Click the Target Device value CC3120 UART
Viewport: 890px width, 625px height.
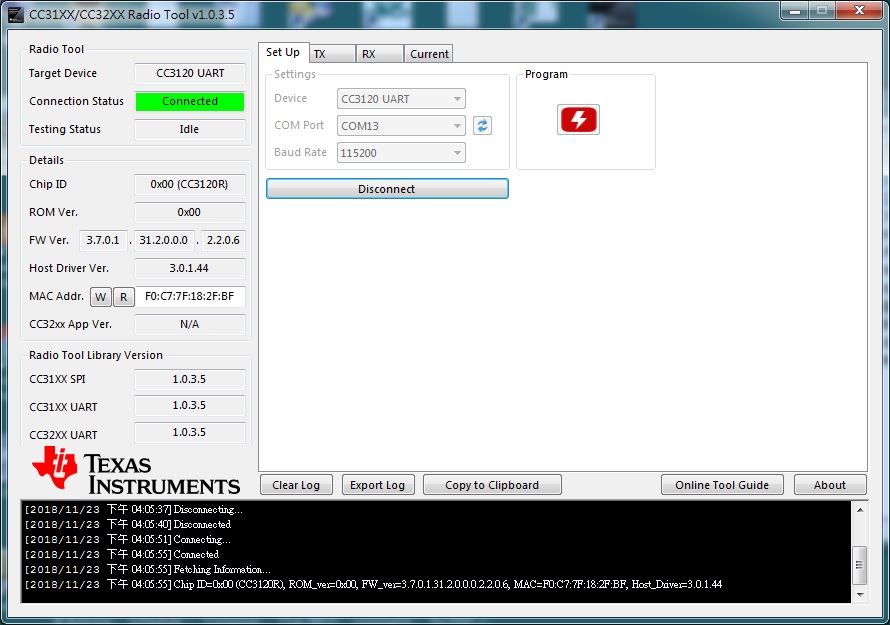pyautogui.click(x=190, y=73)
